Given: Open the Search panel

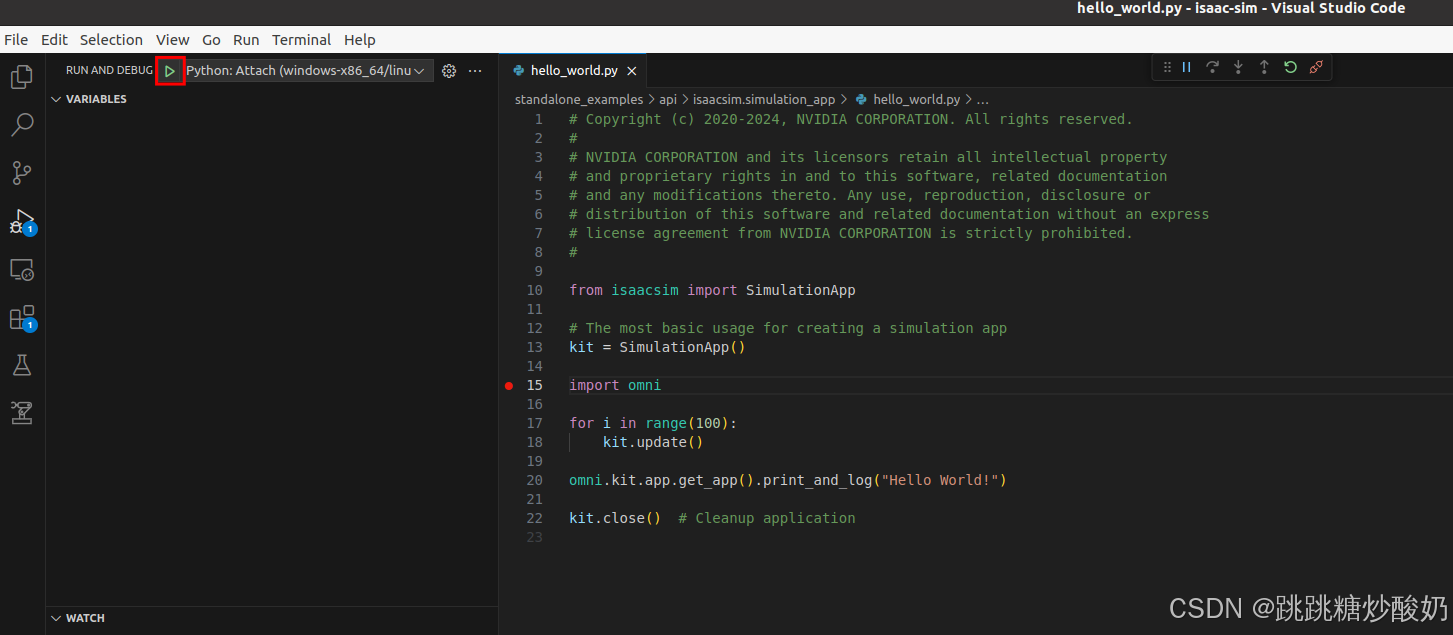Looking at the screenshot, I should coord(21,124).
